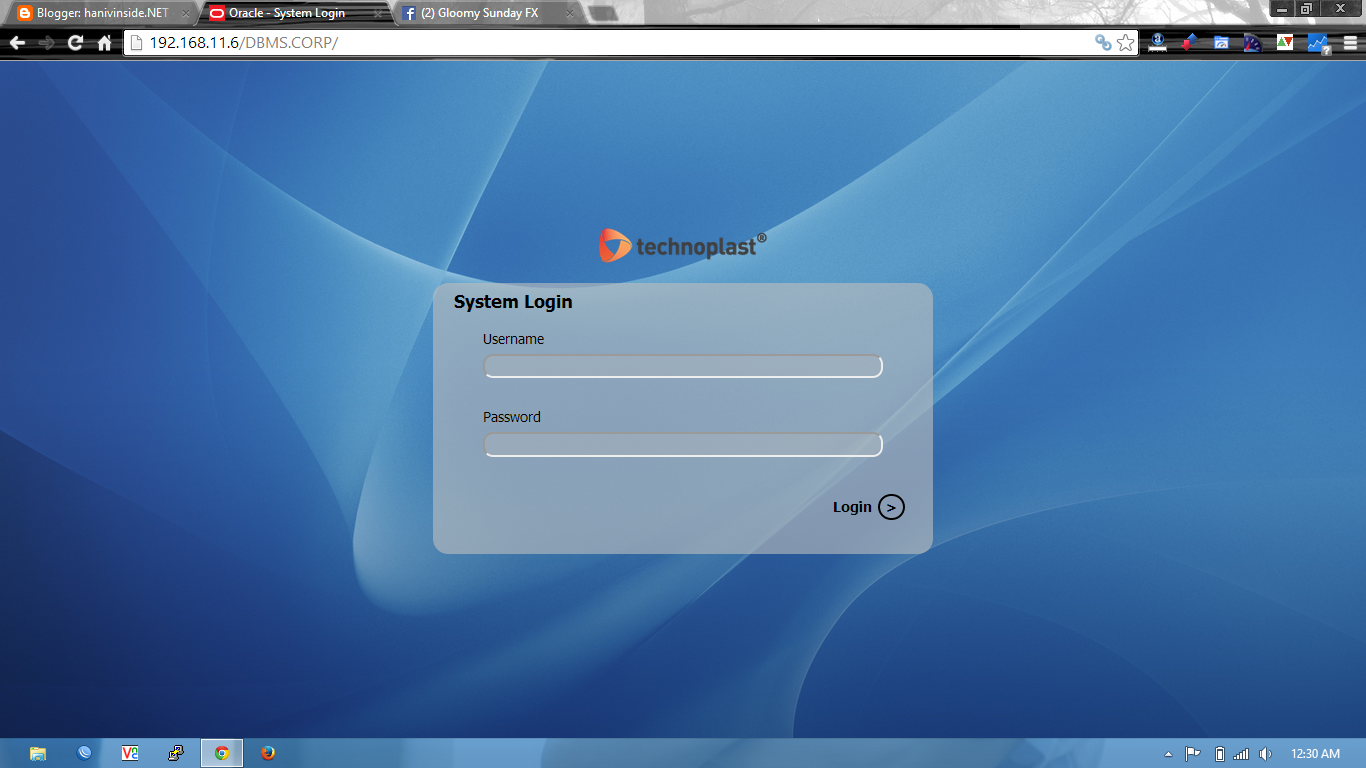Open the Chrome hamburger menu
Image resolution: width=1366 pixels, height=768 pixels.
(1350, 43)
